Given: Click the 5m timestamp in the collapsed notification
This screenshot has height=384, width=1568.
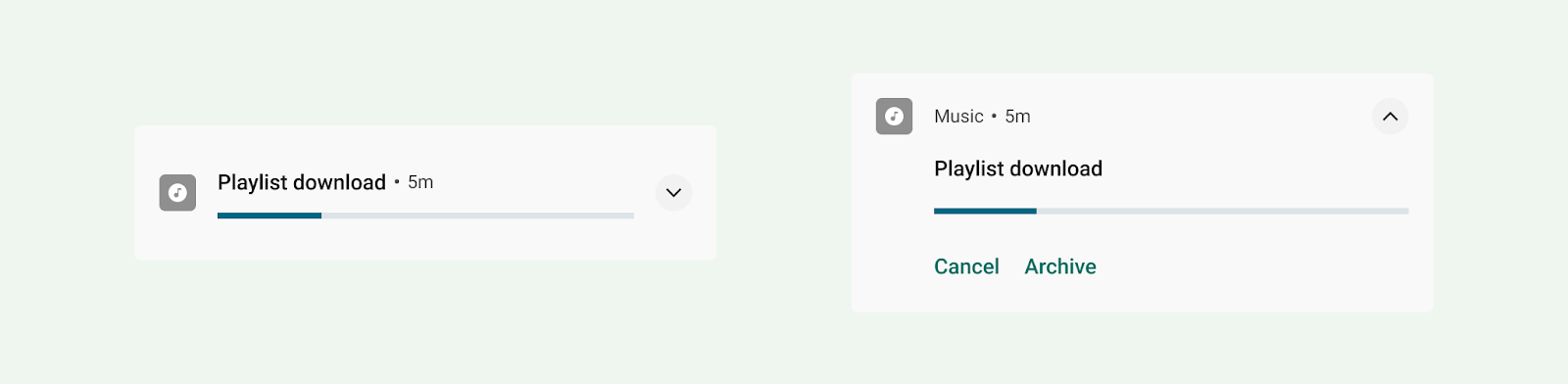Looking at the screenshot, I should pyautogui.click(x=420, y=182).
